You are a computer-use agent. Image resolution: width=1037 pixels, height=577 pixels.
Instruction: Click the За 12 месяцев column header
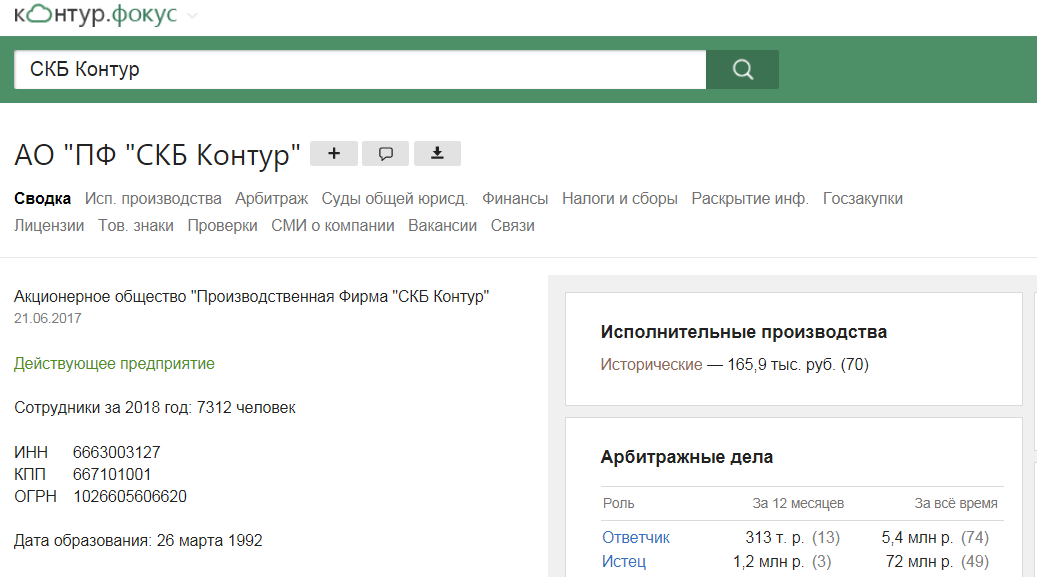tap(798, 504)
